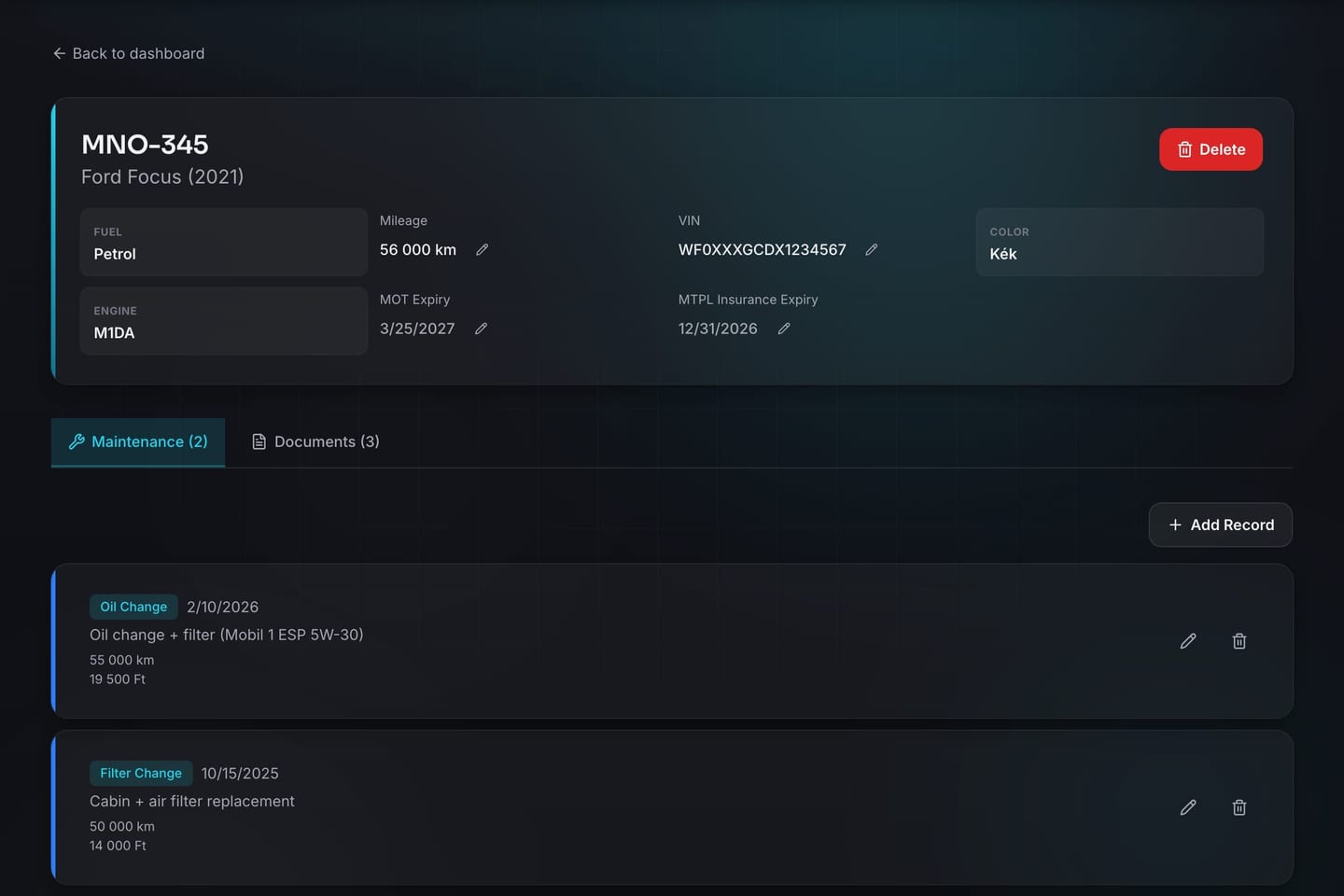Click the 50 000 km record mileage
Screen dimensions: 1344x896
(122, 826)
